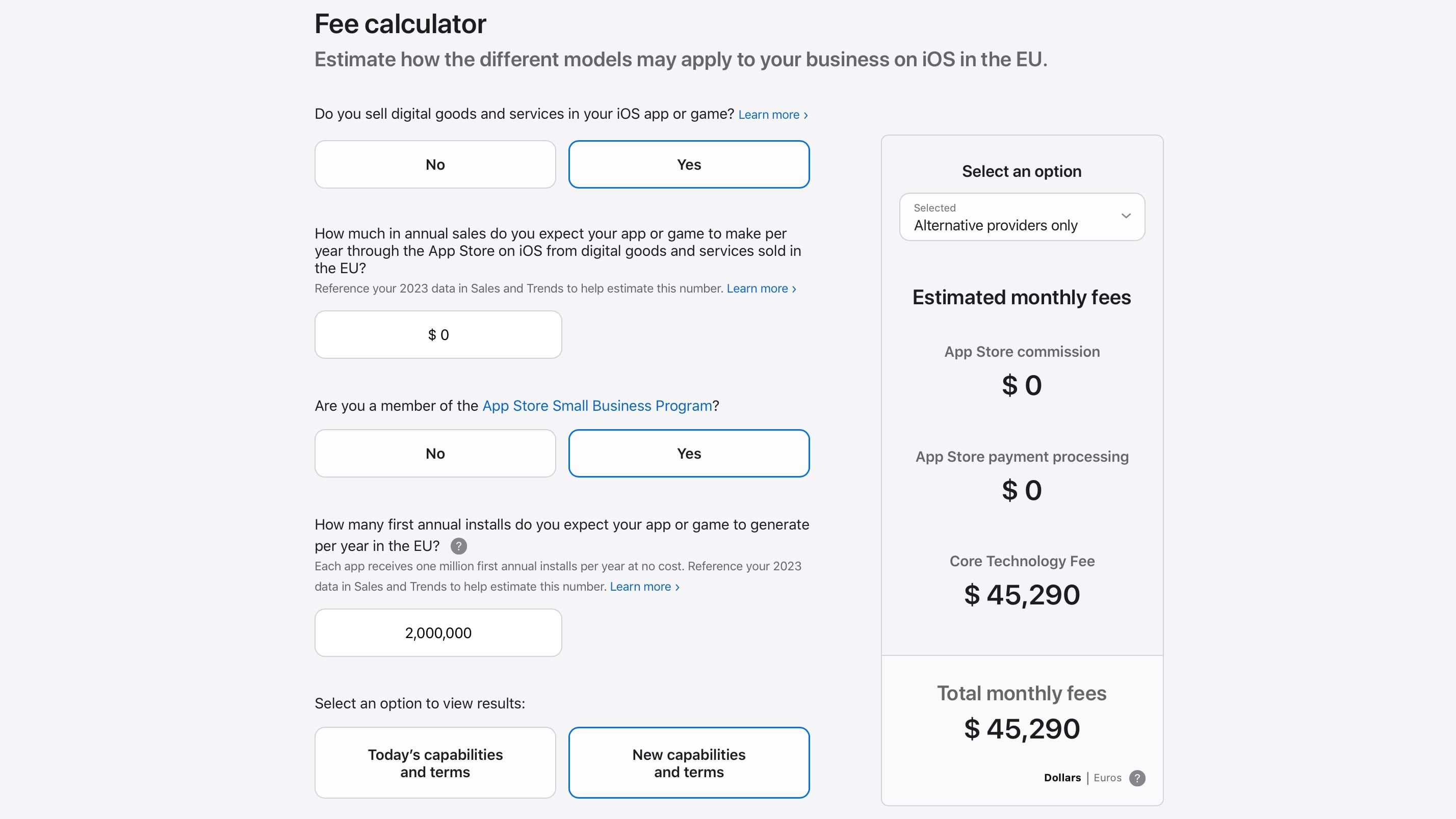Choose No for Small Business Program membership
The width and height of the screenshot is (1456, 819).
pyautogui.click(x=435, y=453)
